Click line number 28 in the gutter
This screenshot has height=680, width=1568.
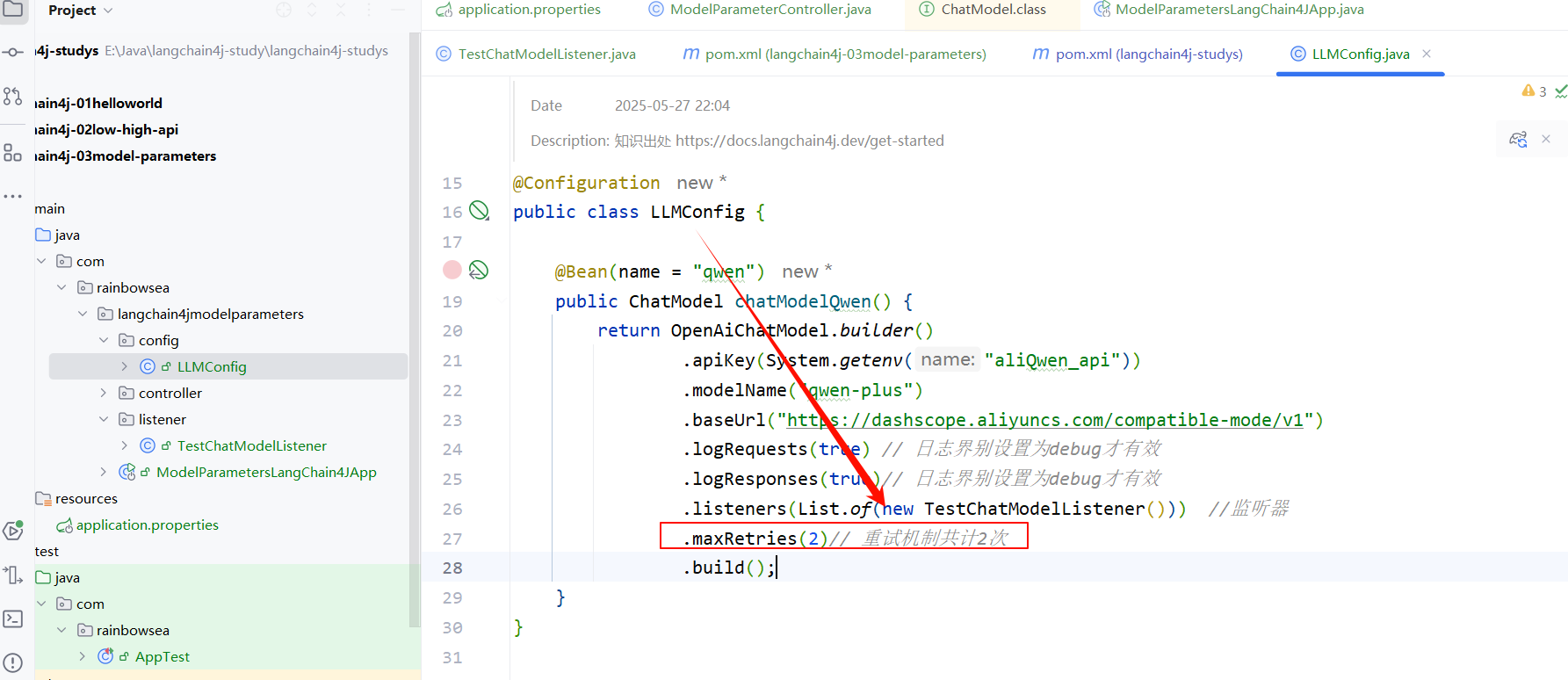452,568
